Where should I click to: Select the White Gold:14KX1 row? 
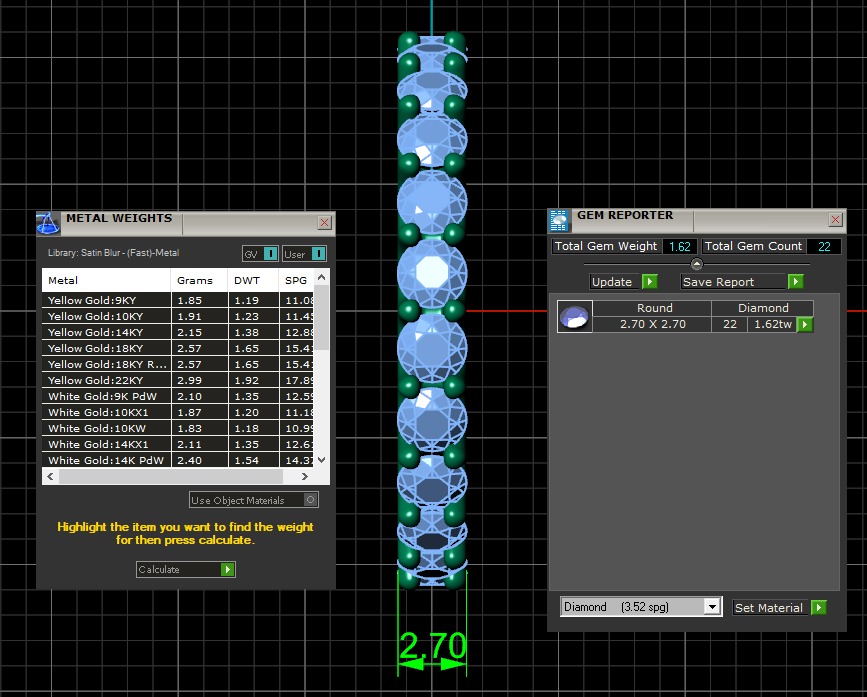coord(178,444)
